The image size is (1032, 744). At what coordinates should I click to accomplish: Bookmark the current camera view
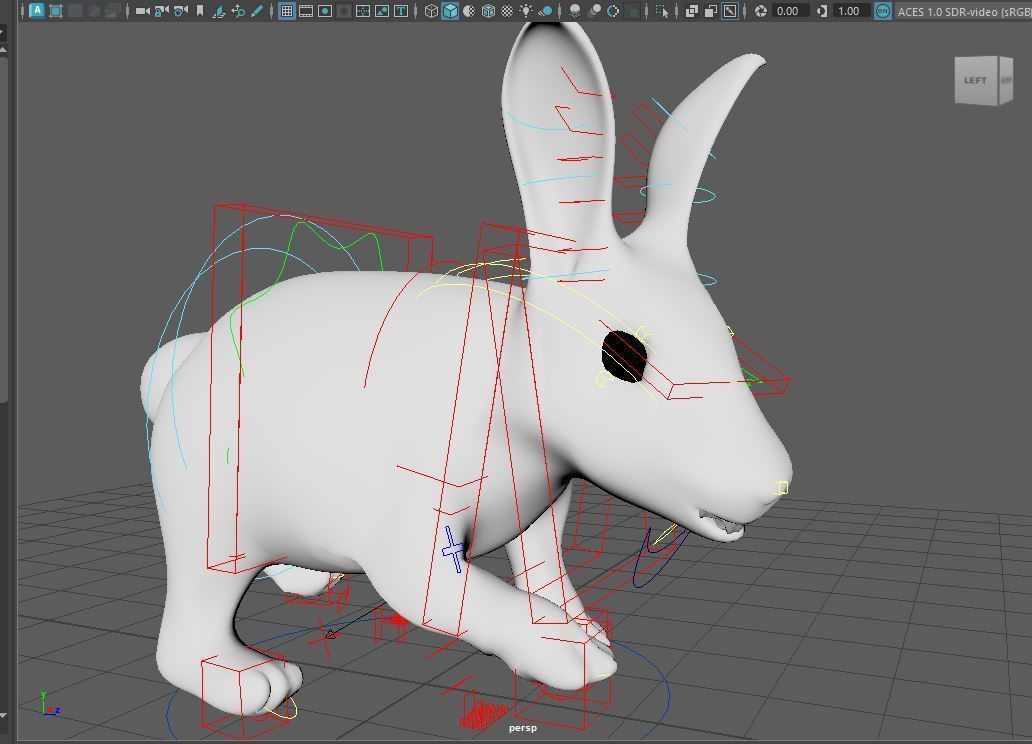pyautogui.click(x=199, y=12)
